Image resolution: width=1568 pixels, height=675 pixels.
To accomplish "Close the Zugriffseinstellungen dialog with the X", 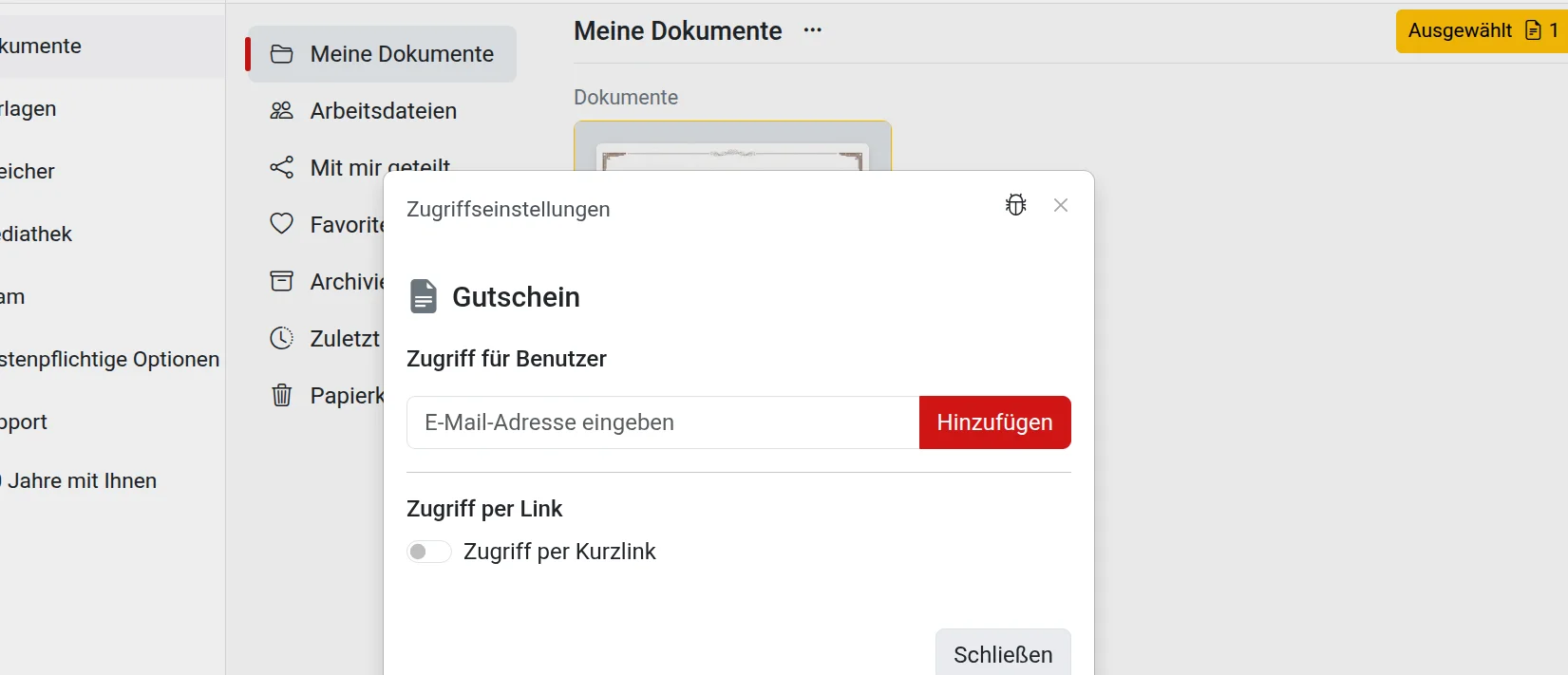I will tap(1061, 205).
